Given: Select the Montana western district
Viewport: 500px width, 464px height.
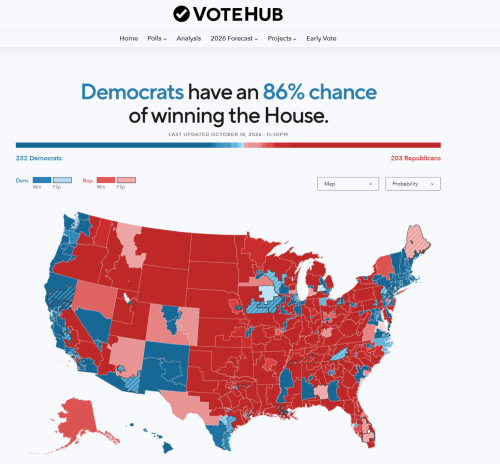Looking at the screenshot, I should pyautogui.click(x=130, y=245).
